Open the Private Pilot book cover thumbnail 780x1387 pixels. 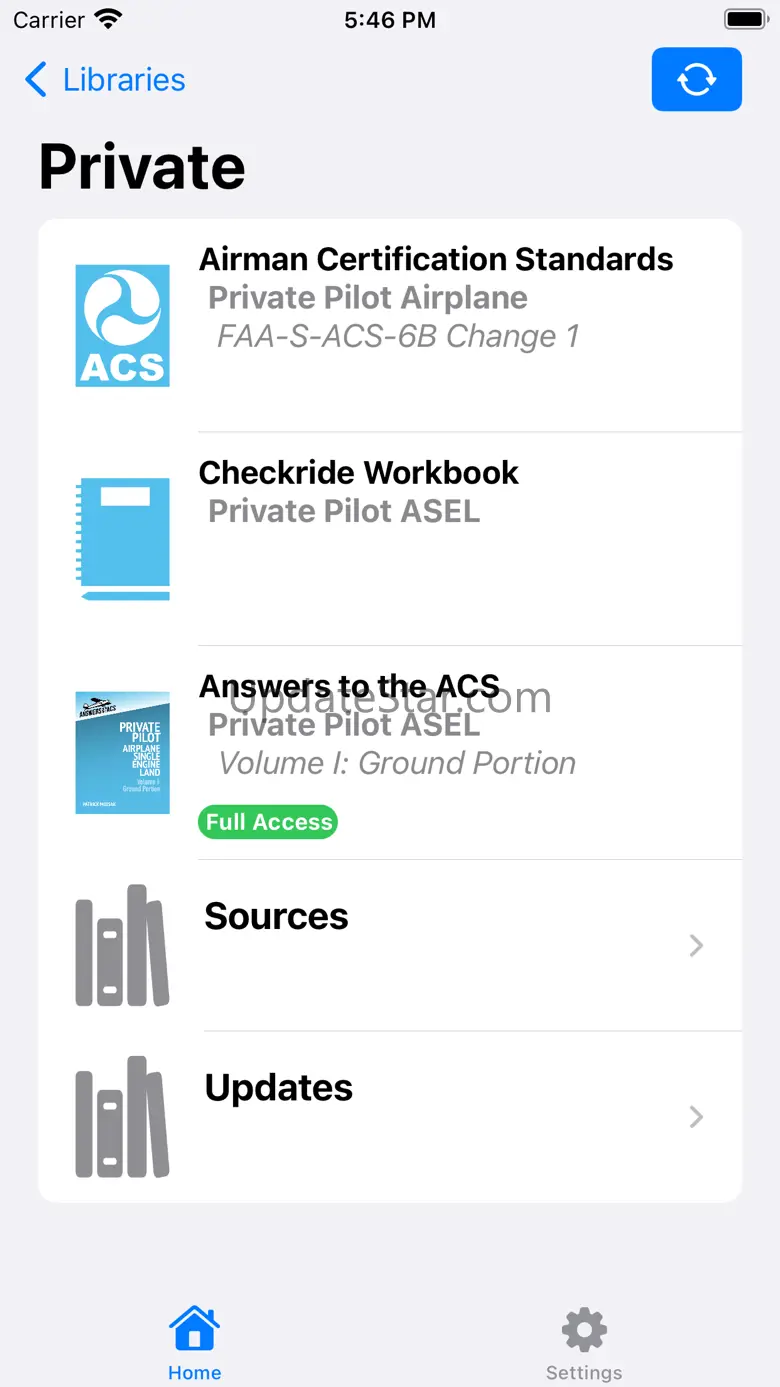tap(123, 752)
